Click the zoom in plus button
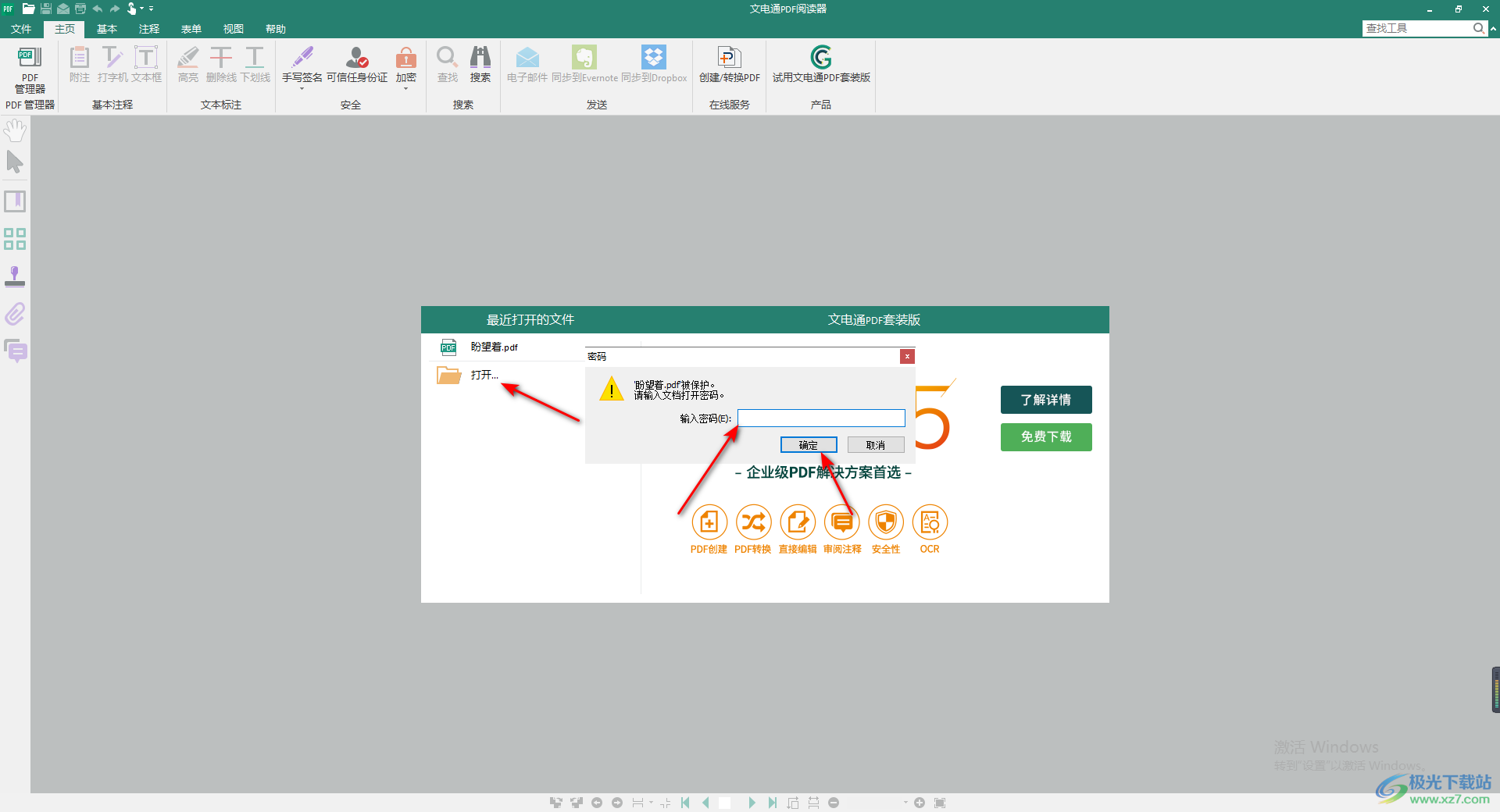The height and width of the screenshot is (812, 1500). pos(920,803)
